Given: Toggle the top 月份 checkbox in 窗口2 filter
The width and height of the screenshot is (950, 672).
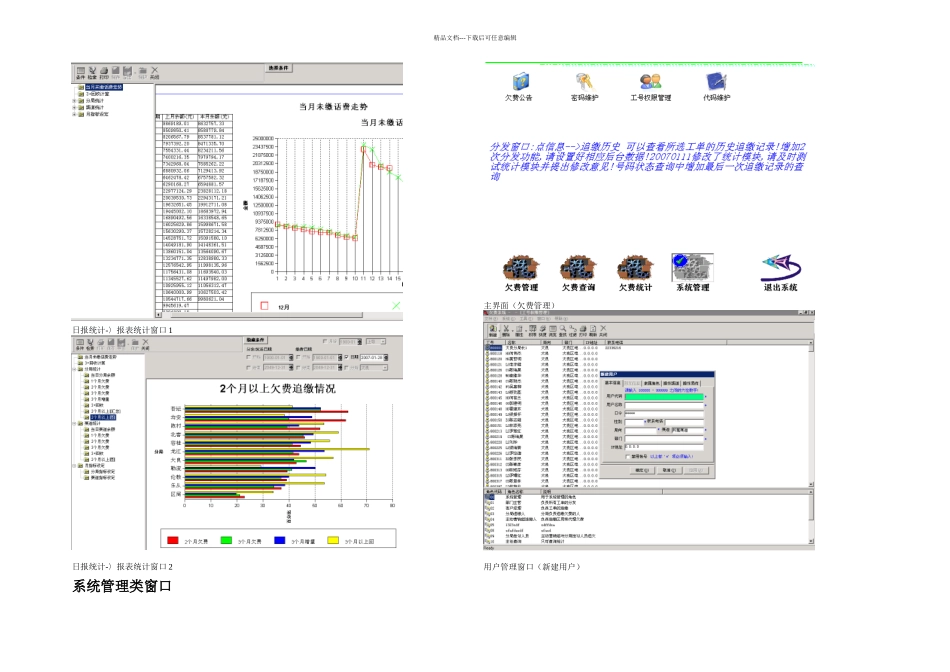Looking at the screenshot, I should coord(325,342).
